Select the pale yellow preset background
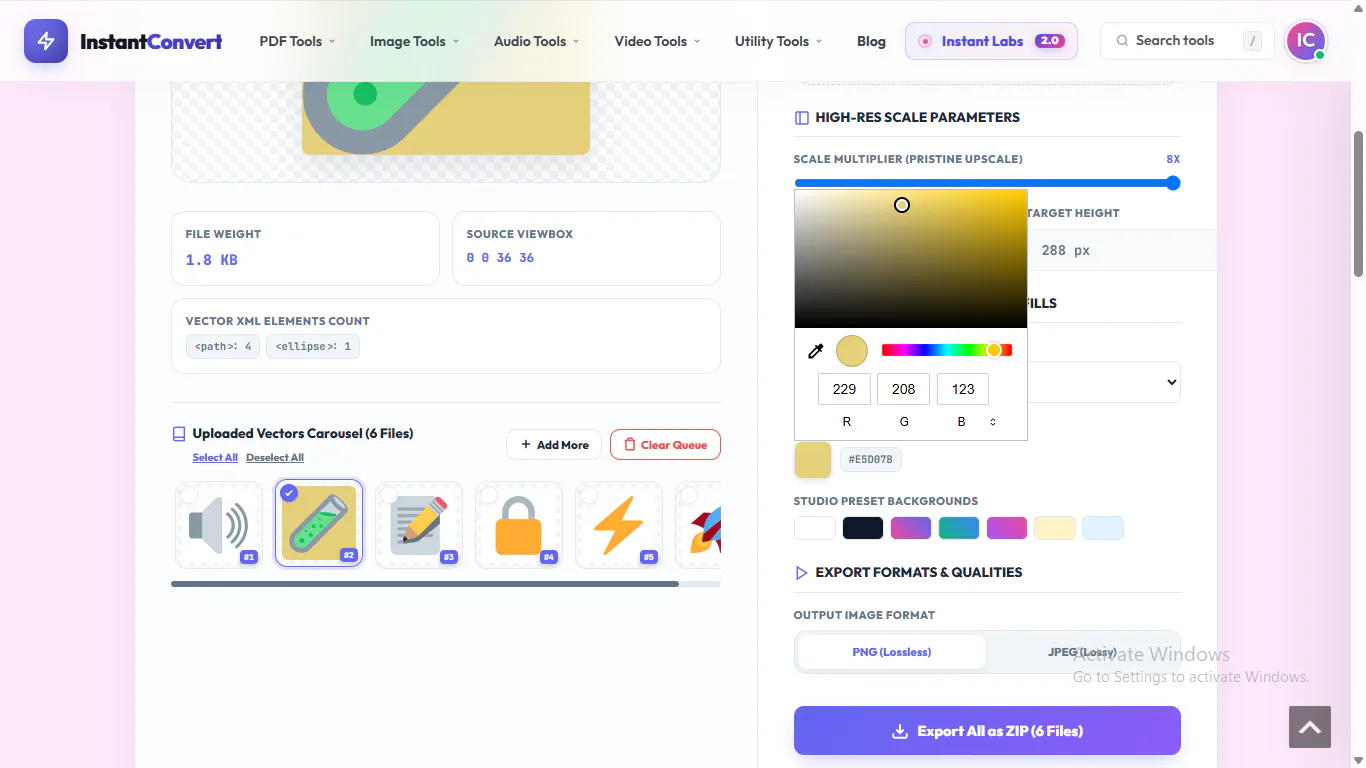The height and width of the screenshot is (768, 1366). click(1054, 528)
